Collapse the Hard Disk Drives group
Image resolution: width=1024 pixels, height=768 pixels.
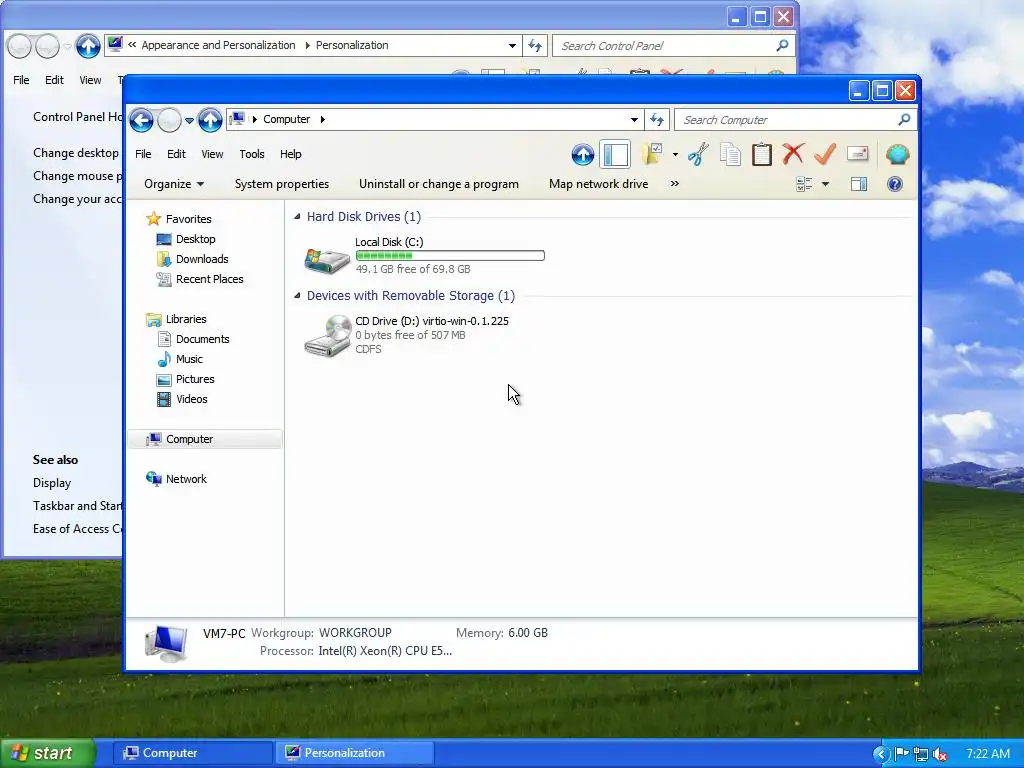point(297,216)
